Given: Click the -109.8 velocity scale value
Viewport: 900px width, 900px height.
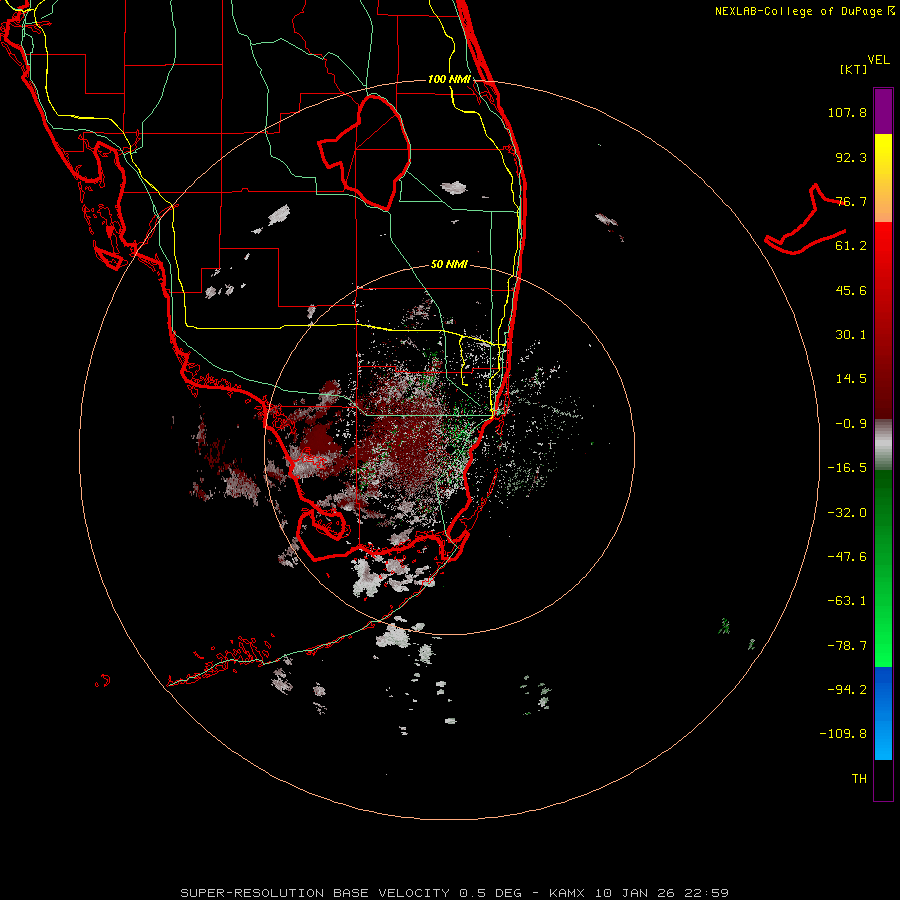Looking at the screenshot, I should pos(843,734).
